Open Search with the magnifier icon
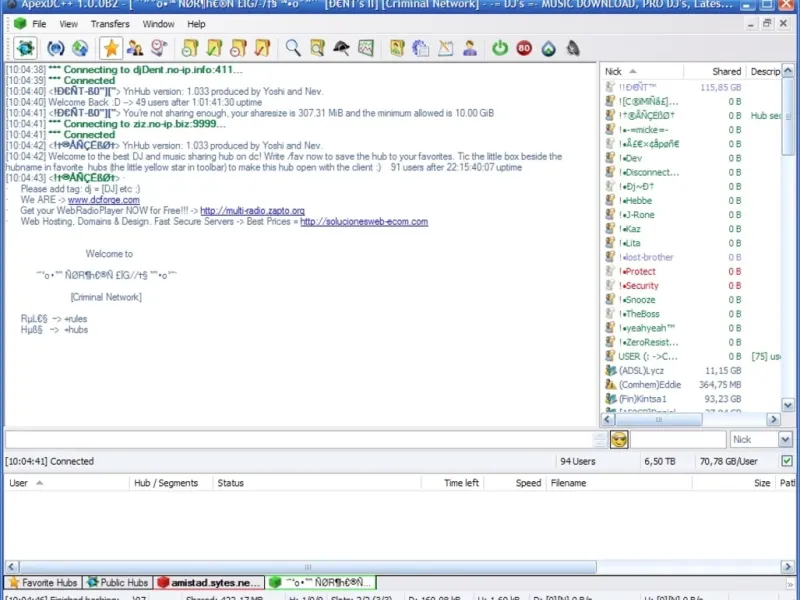 pyautogui.click(x=293, y=48)
